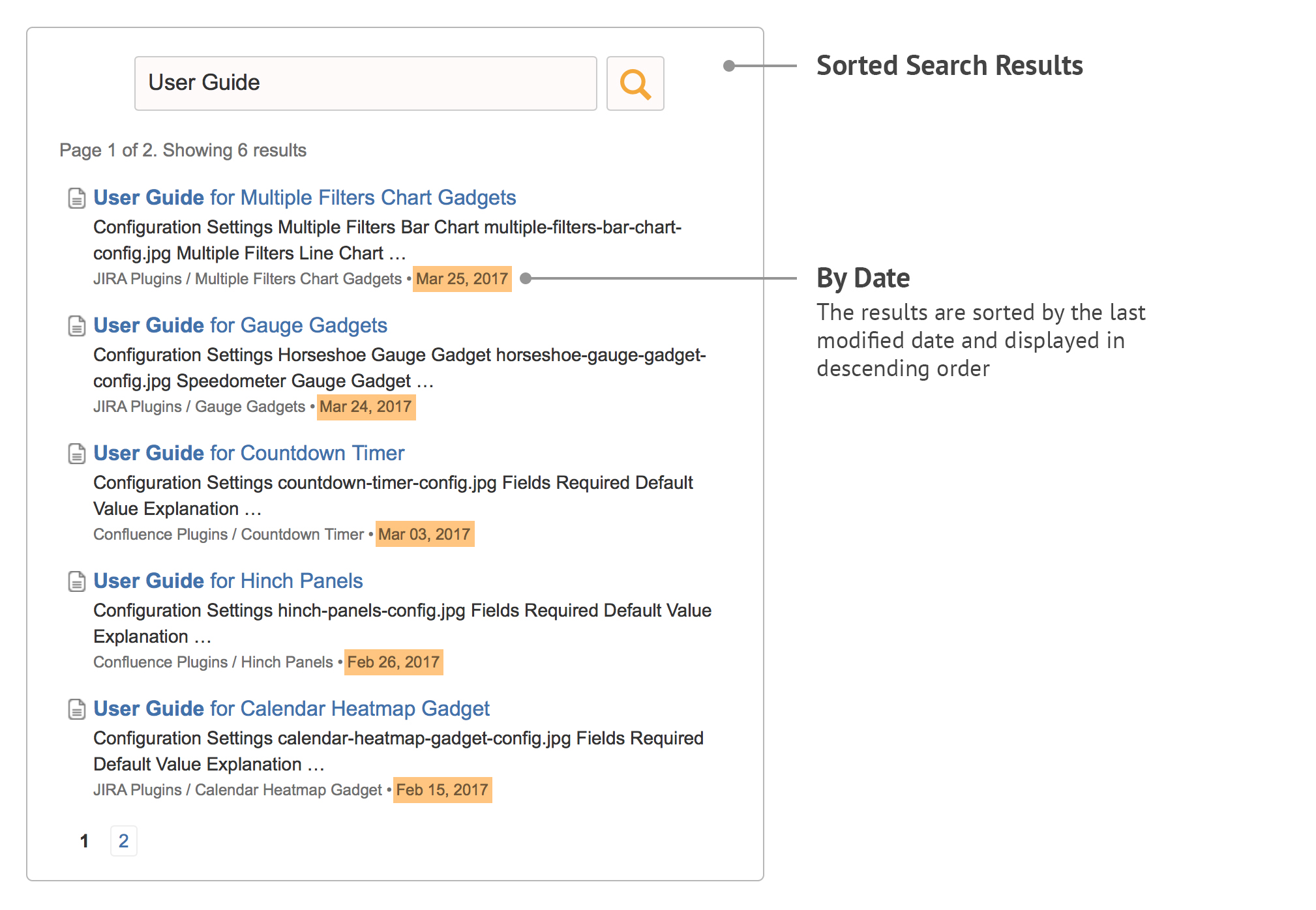The width and height of the screenshot is (1316, 910).
Task: Click the Feb 15, 2017 highlighted date
Action: point(442,790)
